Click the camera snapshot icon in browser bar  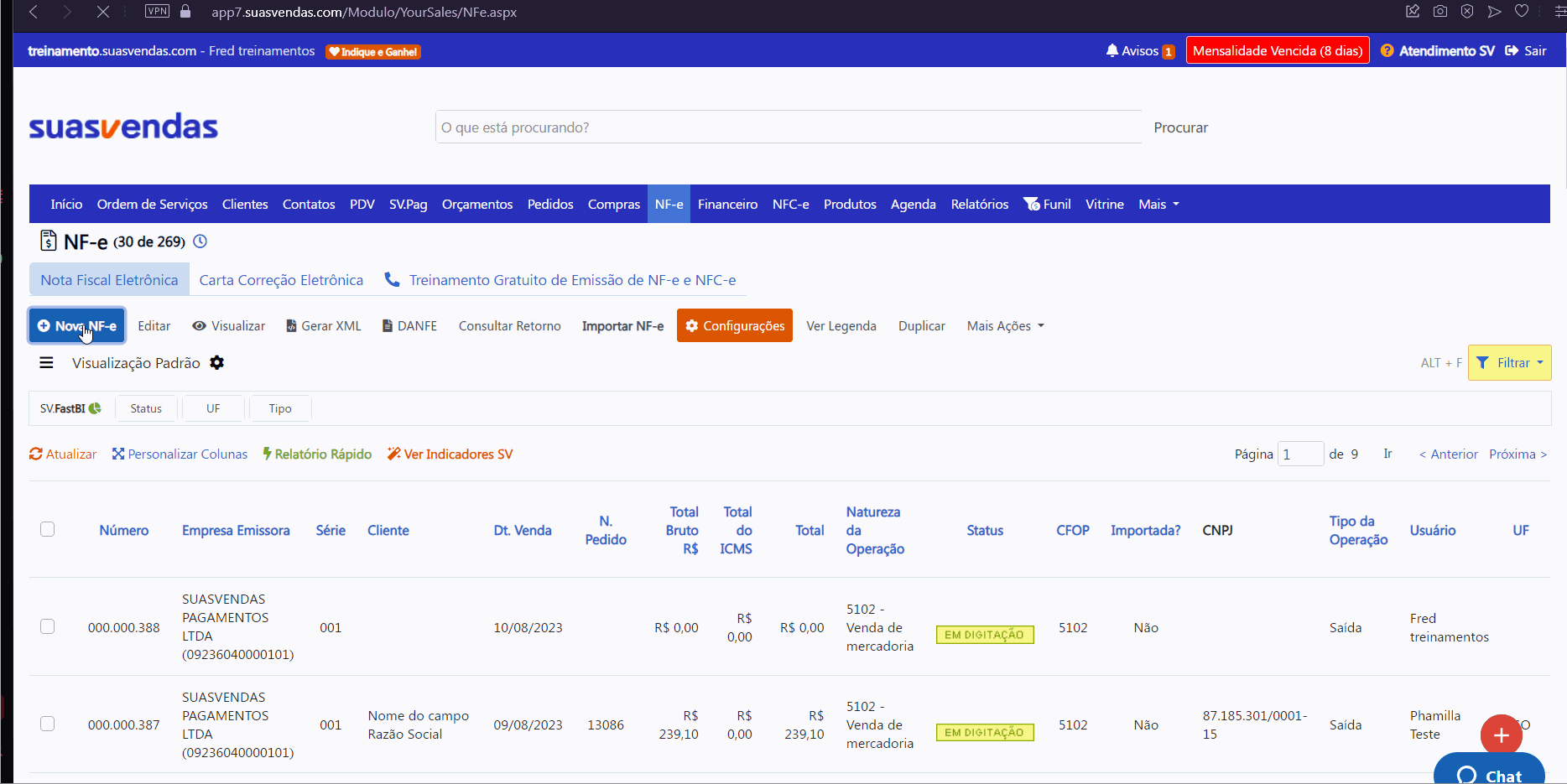coord(1440,11)
